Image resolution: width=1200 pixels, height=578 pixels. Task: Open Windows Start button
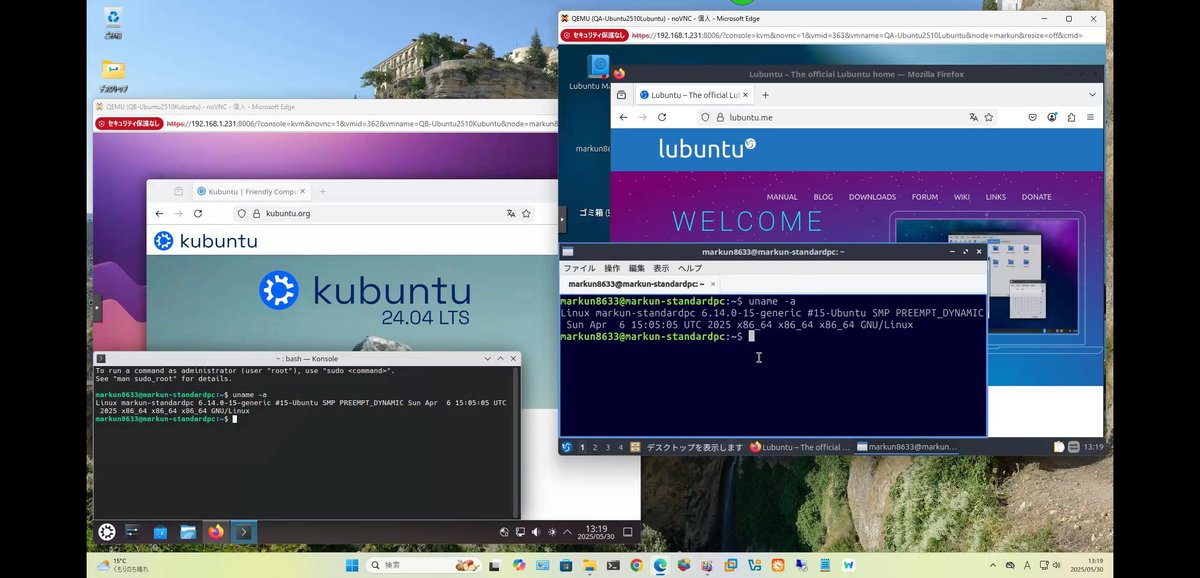pyautogui.click(x=352, y=565)
